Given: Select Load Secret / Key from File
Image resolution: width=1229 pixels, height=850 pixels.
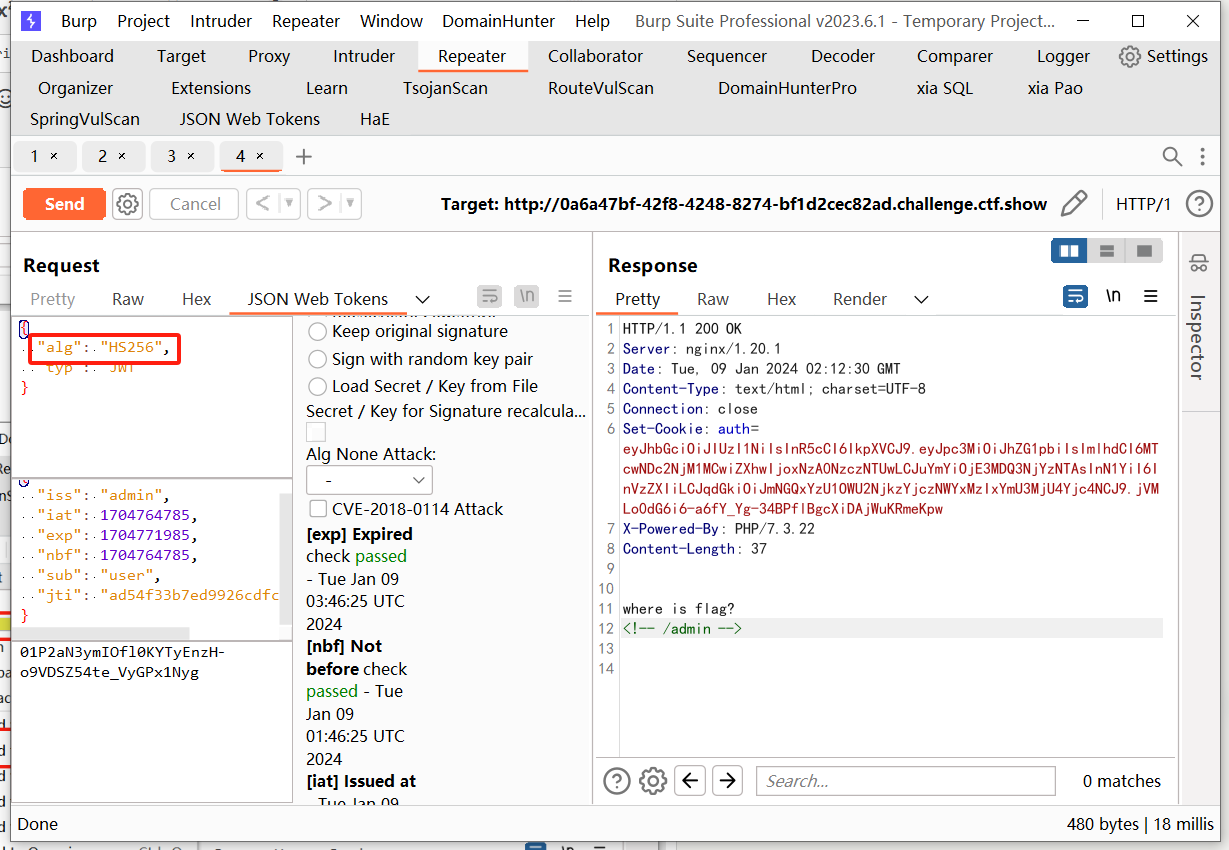Looking at the screenshot, I should click(x=318, y=386).
